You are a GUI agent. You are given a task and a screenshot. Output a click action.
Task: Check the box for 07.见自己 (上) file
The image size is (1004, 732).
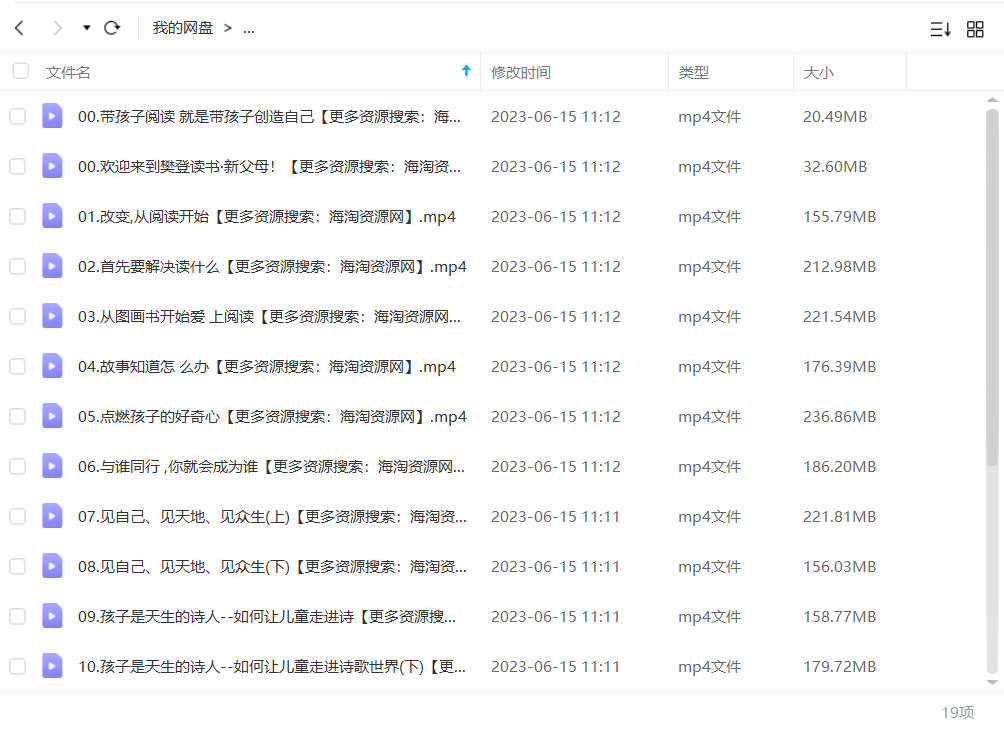17,516
